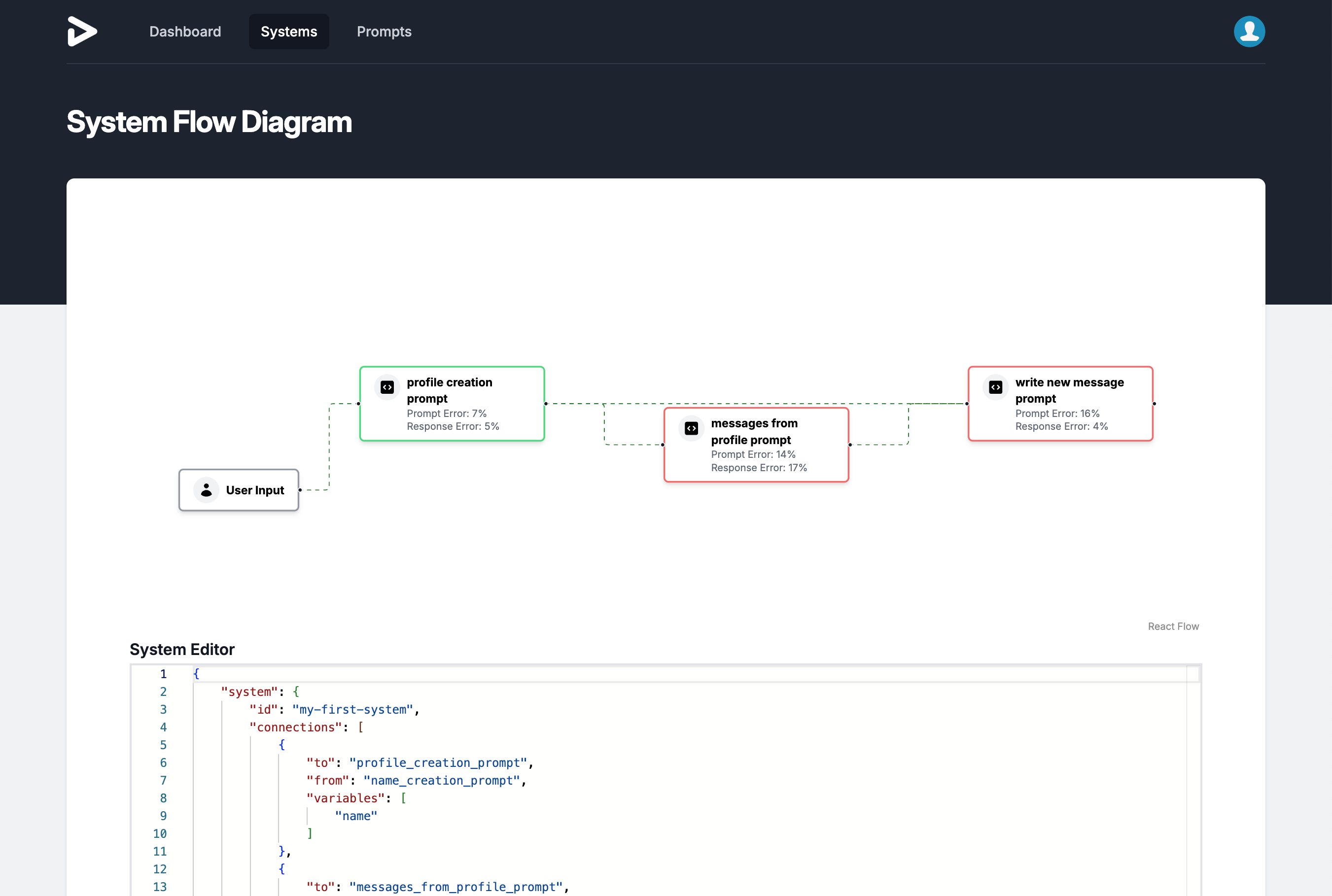
Task: Switch to the Prompts tab
Action: pyautogui.click(x=384, y=32)
